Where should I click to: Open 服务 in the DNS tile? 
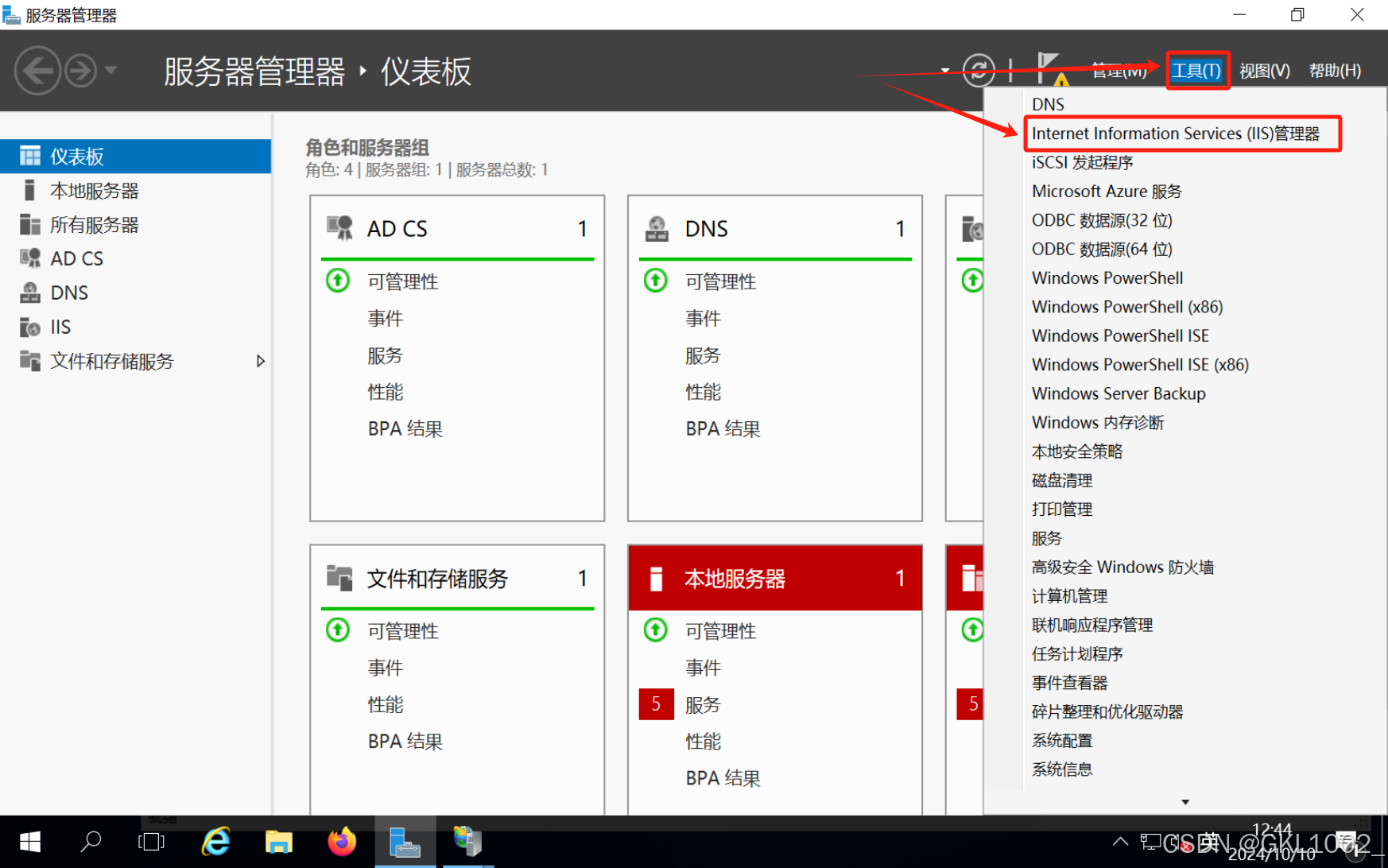704,355
